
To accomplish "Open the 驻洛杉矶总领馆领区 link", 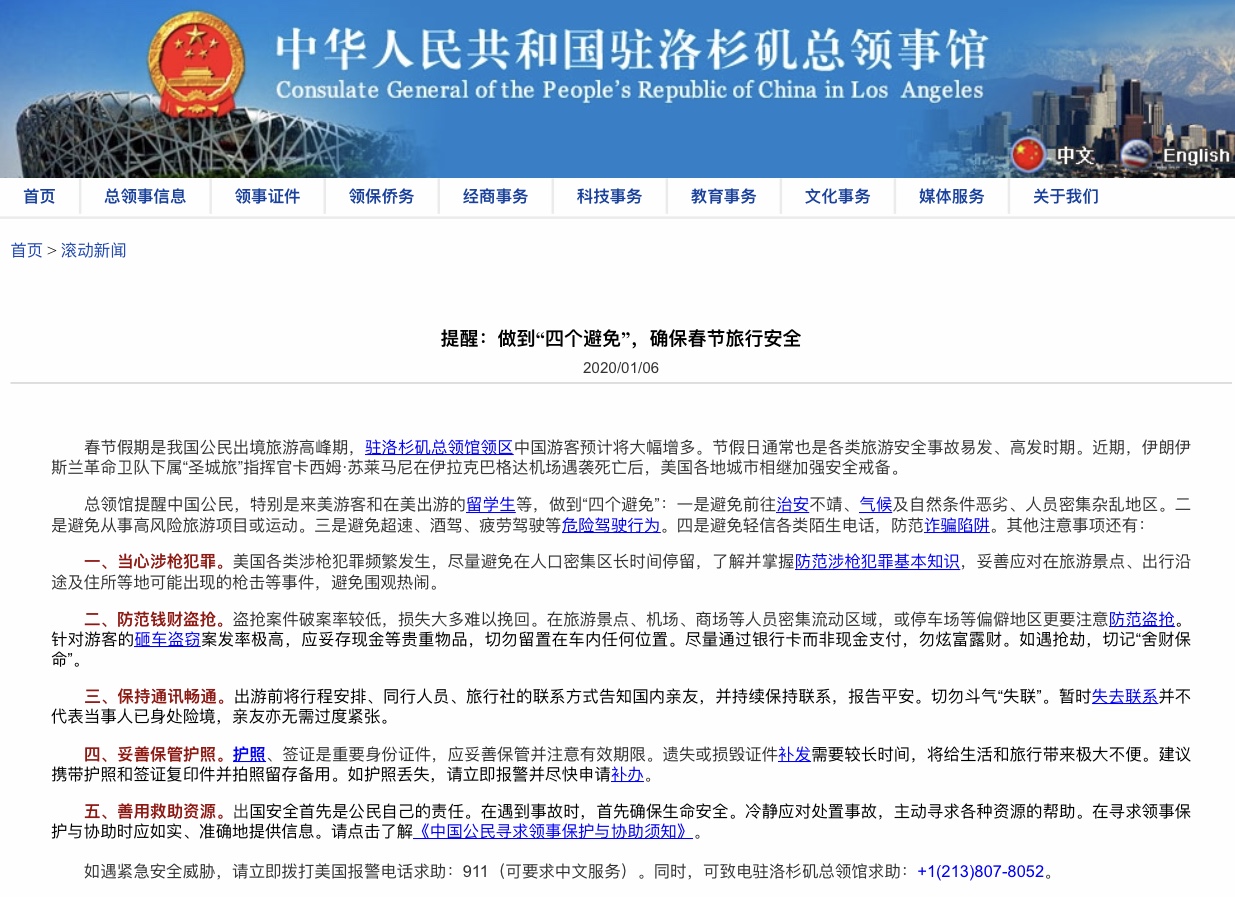I will pos(439,447).
